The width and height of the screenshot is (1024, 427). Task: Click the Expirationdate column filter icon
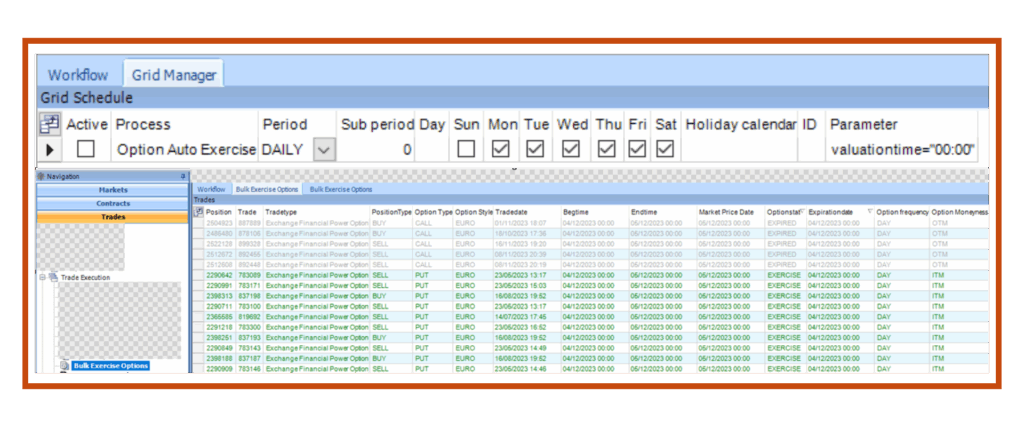871,212
